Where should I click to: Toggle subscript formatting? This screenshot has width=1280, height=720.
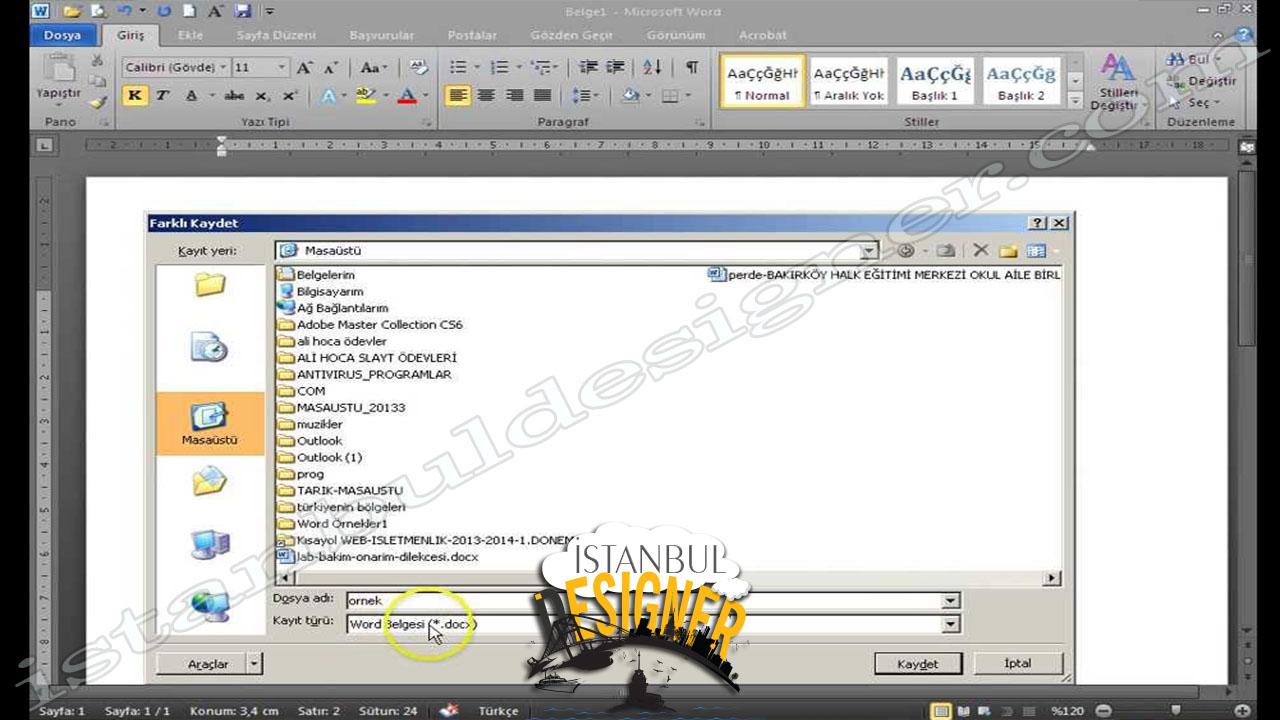tap(262, 96)
